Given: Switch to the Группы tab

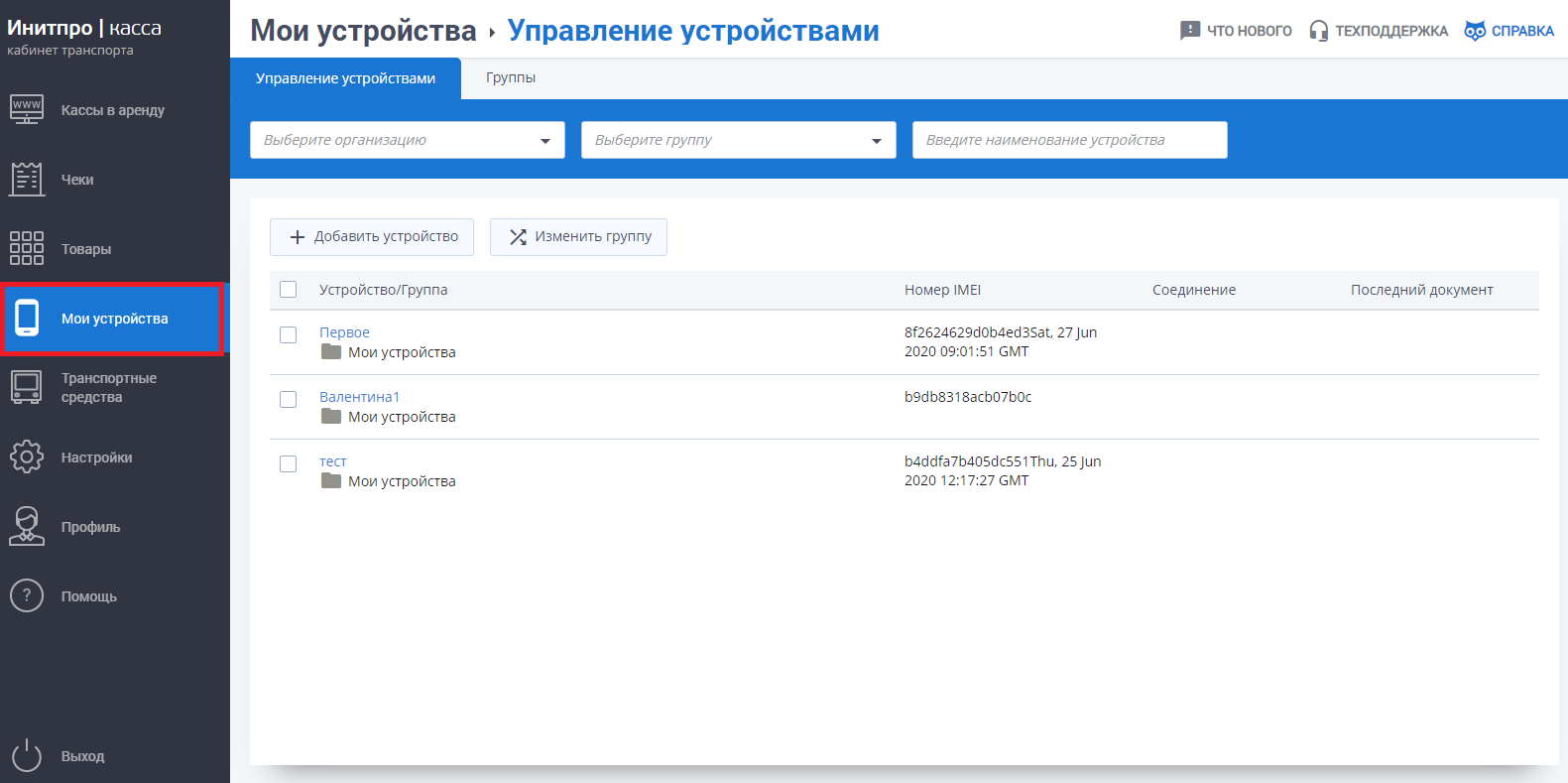Looking at the screenshot, I should [511, 78].
